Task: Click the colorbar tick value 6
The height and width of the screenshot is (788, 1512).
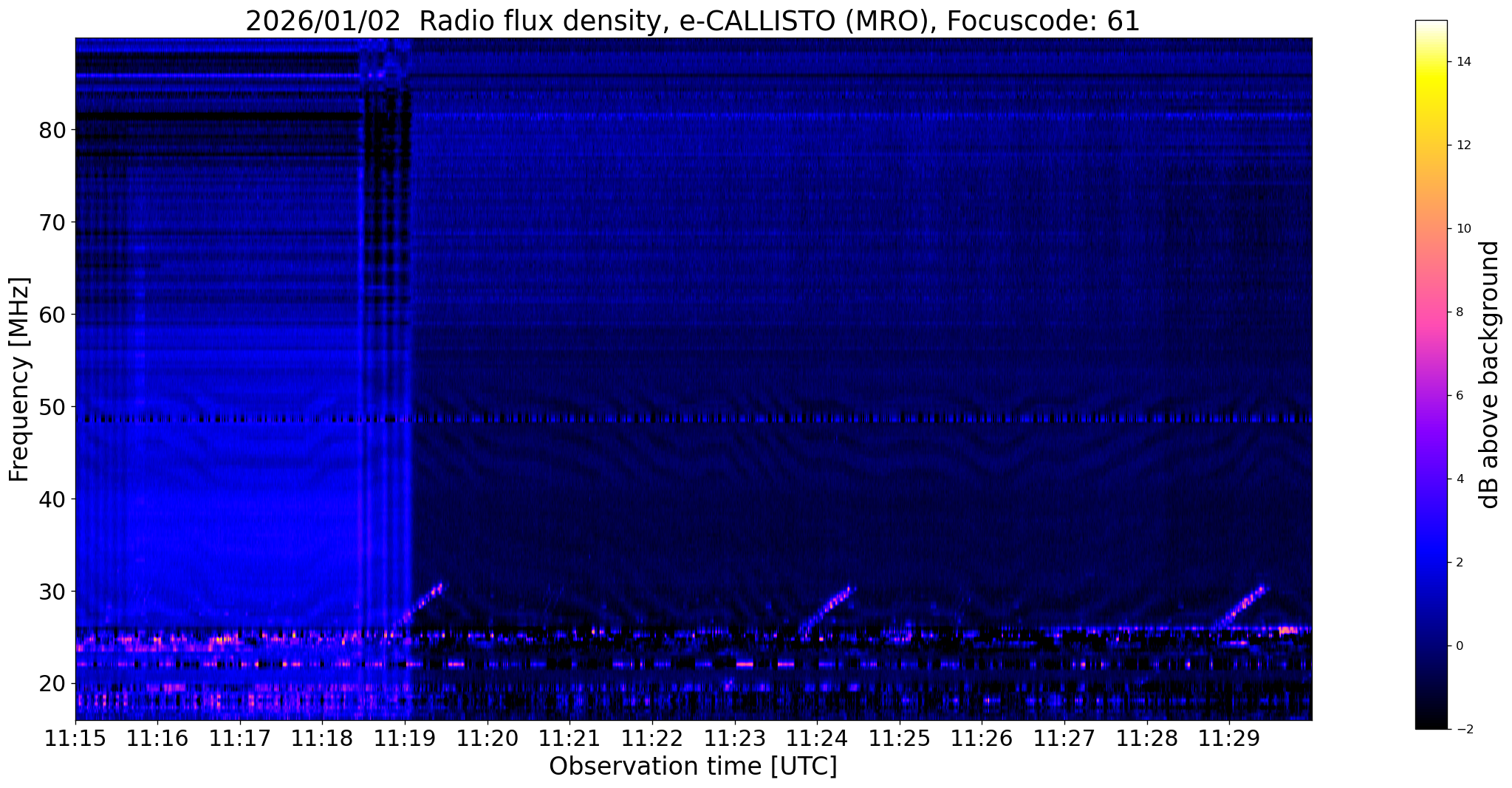Action: coord(1458,396)
